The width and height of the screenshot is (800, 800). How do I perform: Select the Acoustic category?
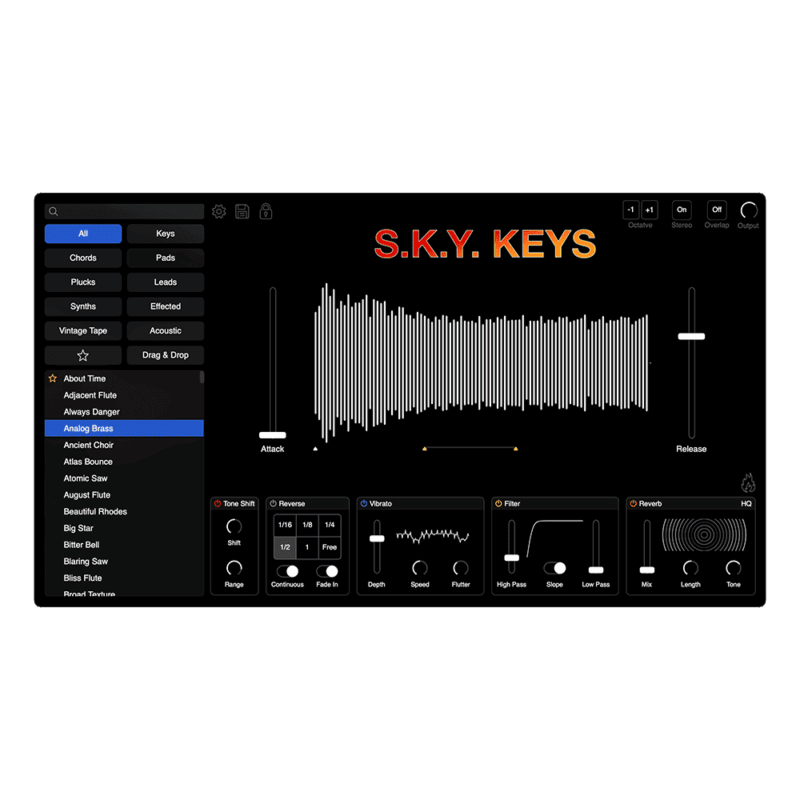click(x=165, y=331)
